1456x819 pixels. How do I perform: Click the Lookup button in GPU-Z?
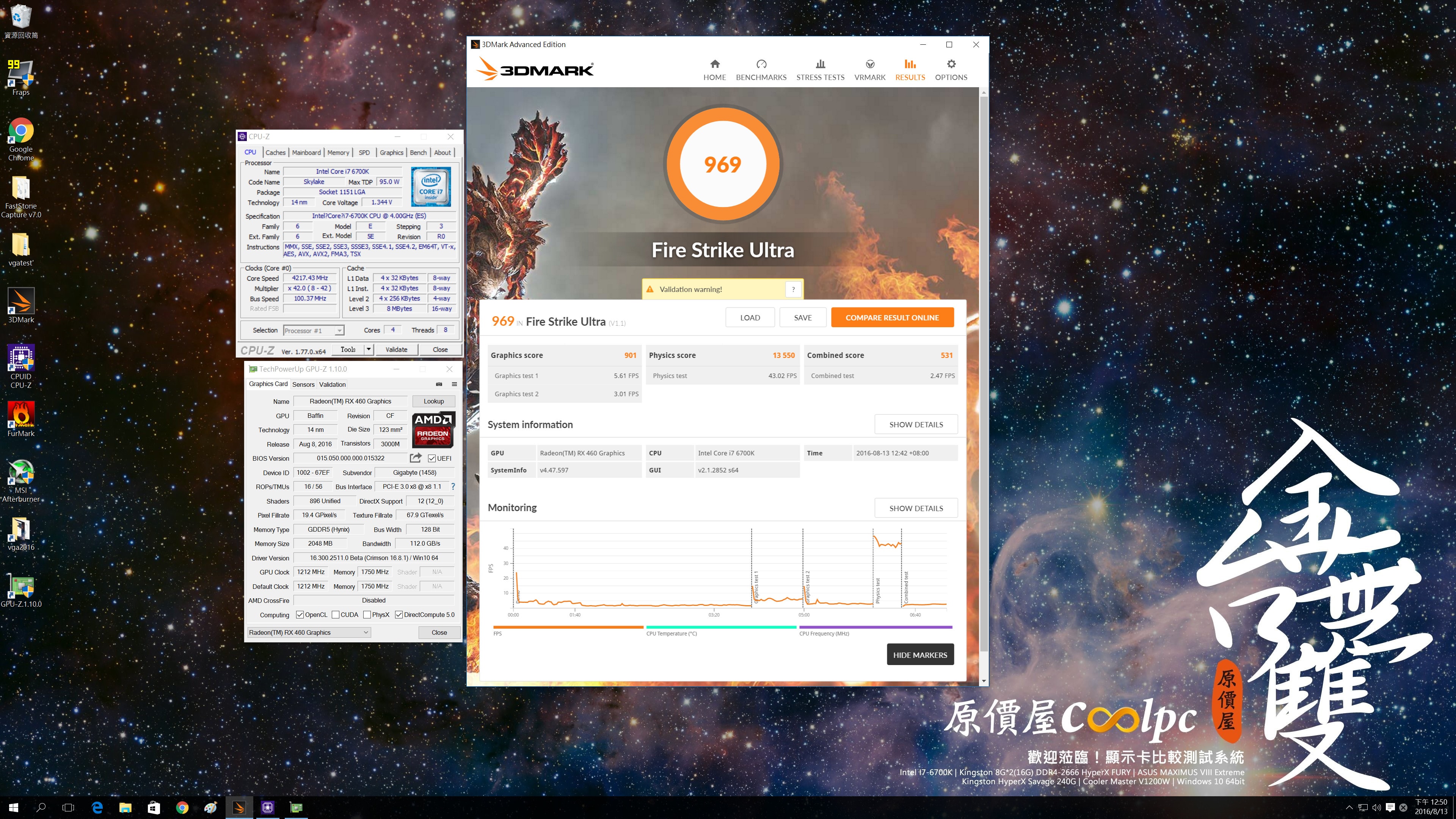433,401
